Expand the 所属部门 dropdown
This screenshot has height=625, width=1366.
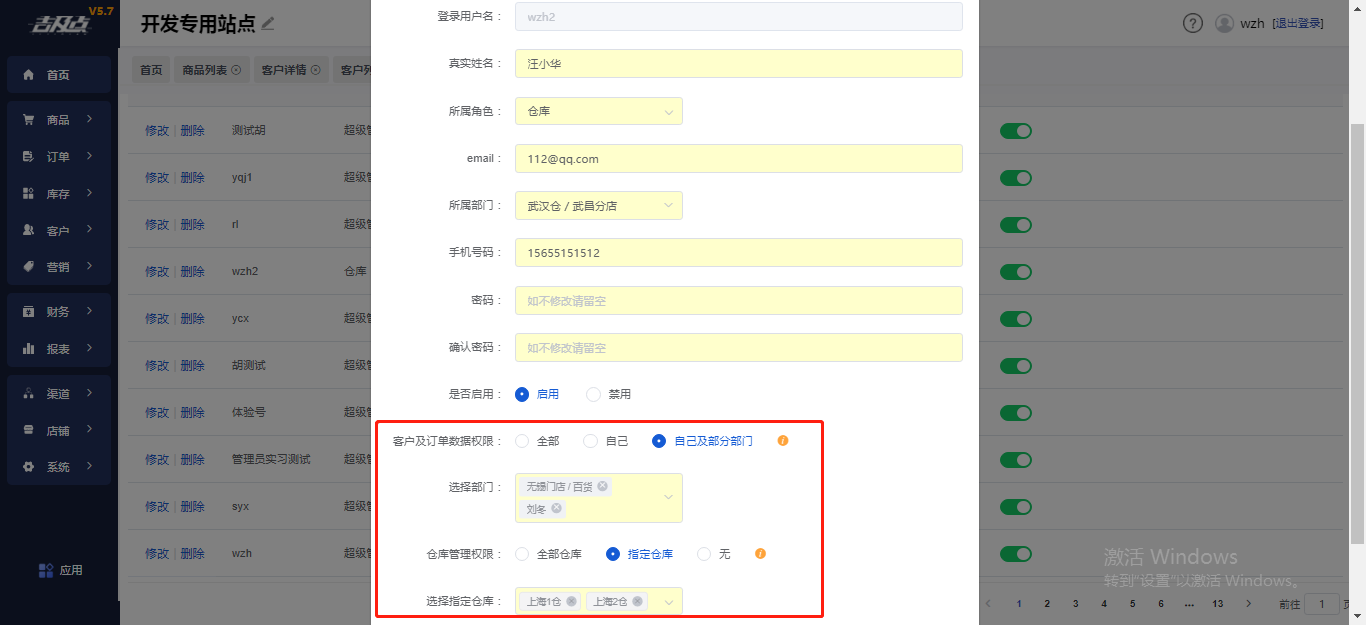point(598,206)
